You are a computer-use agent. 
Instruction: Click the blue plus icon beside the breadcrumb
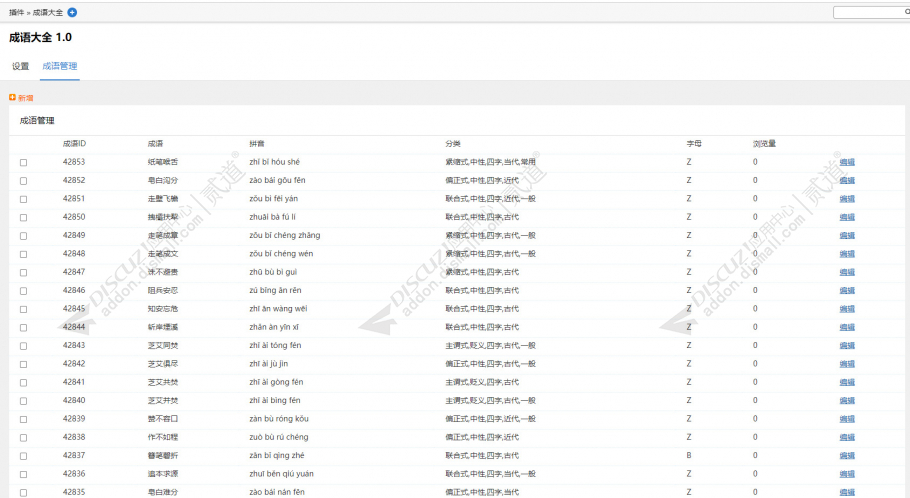tap(73, 12)
